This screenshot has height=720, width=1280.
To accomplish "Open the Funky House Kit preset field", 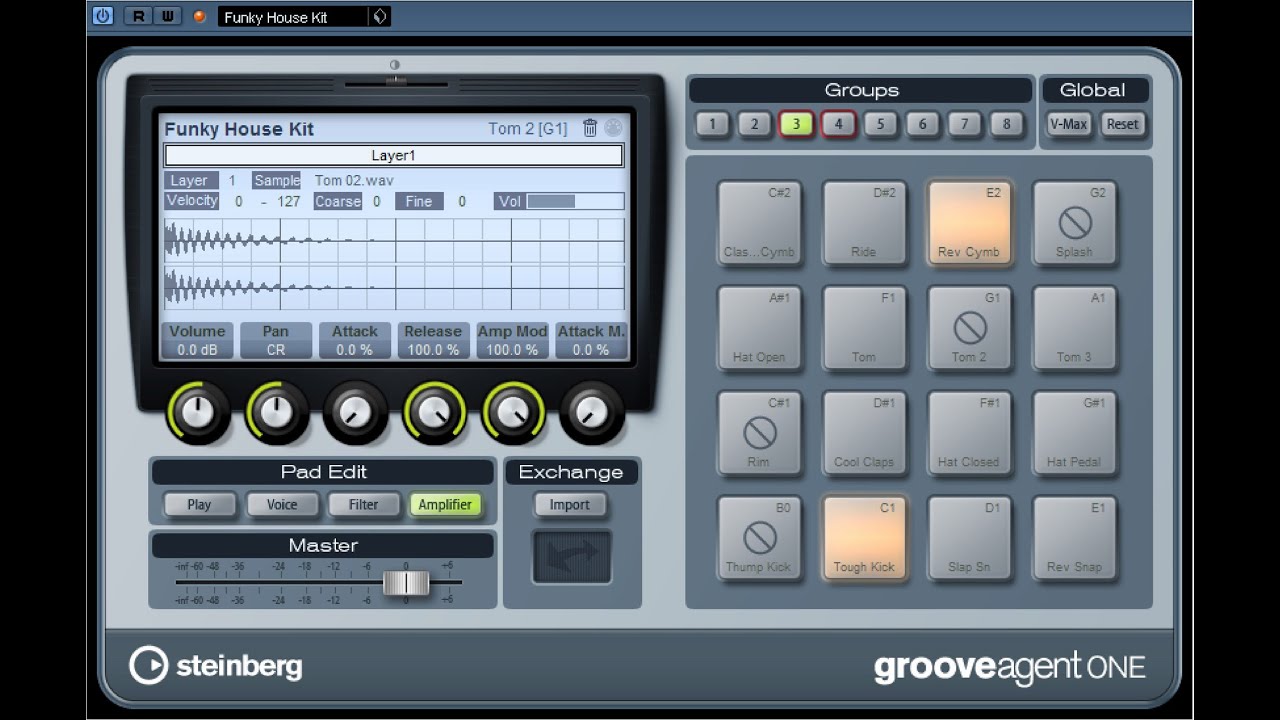I will point(292,17).
